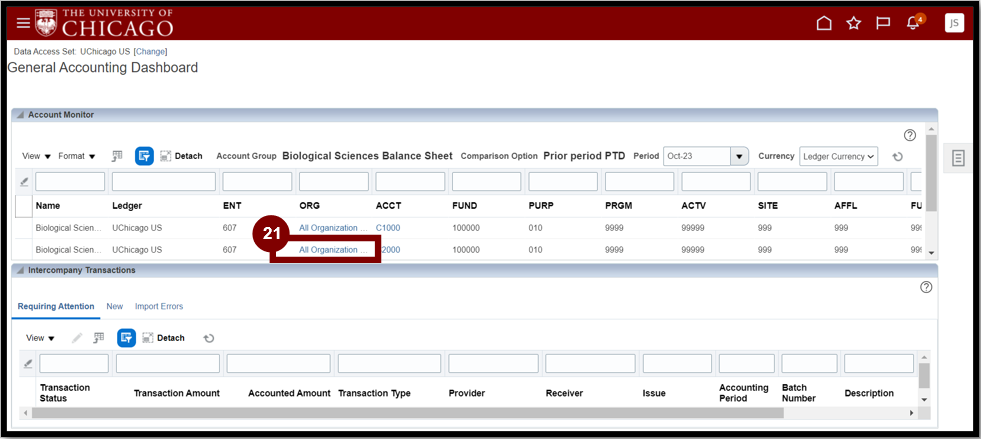This screenshot has width=981, height=439.
Task: Clear Account Monitor filters eraser icon
Action: tap(24, 182)
